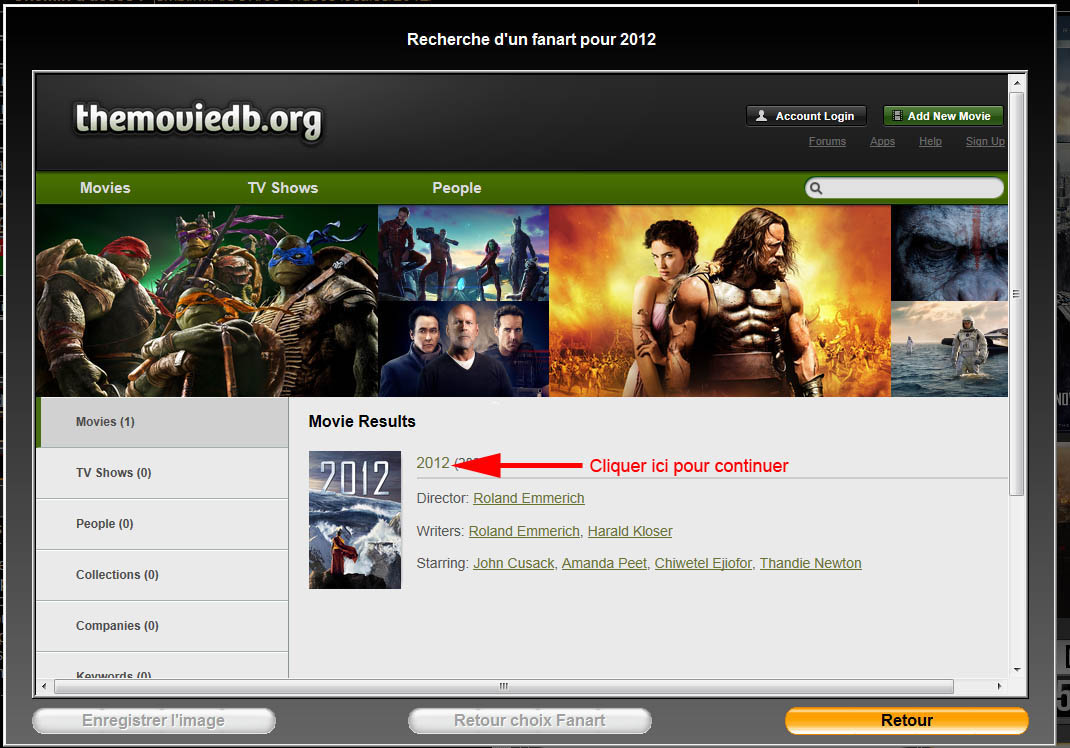Screen dimensions: 1070x748
Task: Click the Retour choix Fanart button
Action: [530, 720]
